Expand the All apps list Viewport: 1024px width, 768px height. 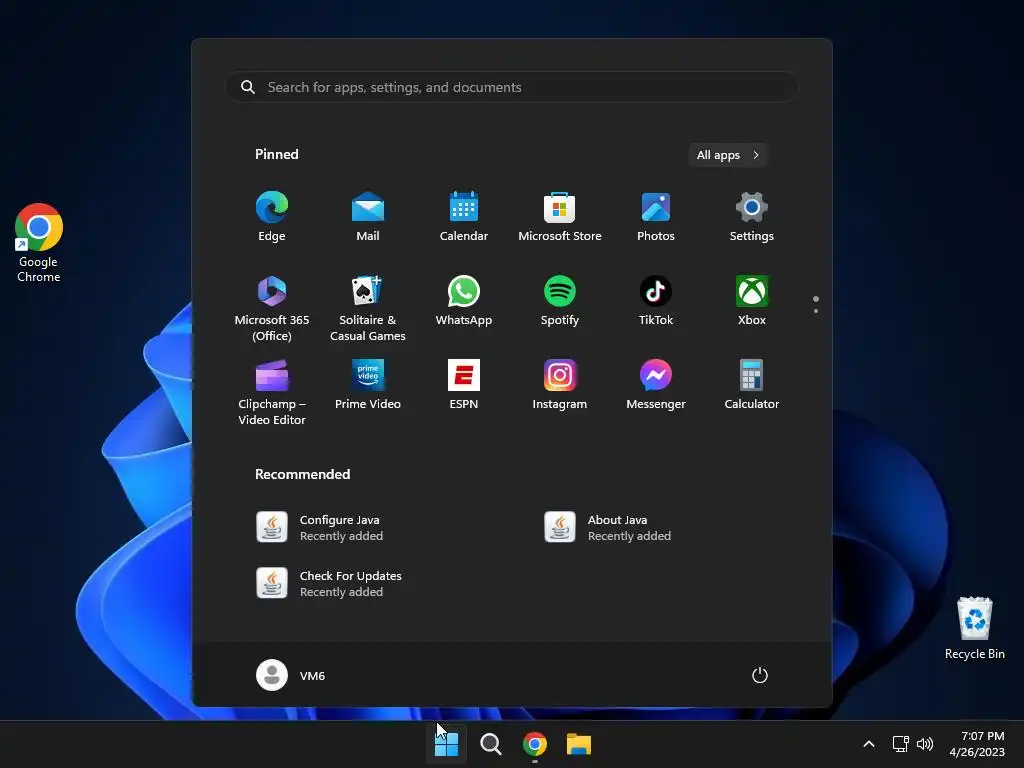coord(728,155)
